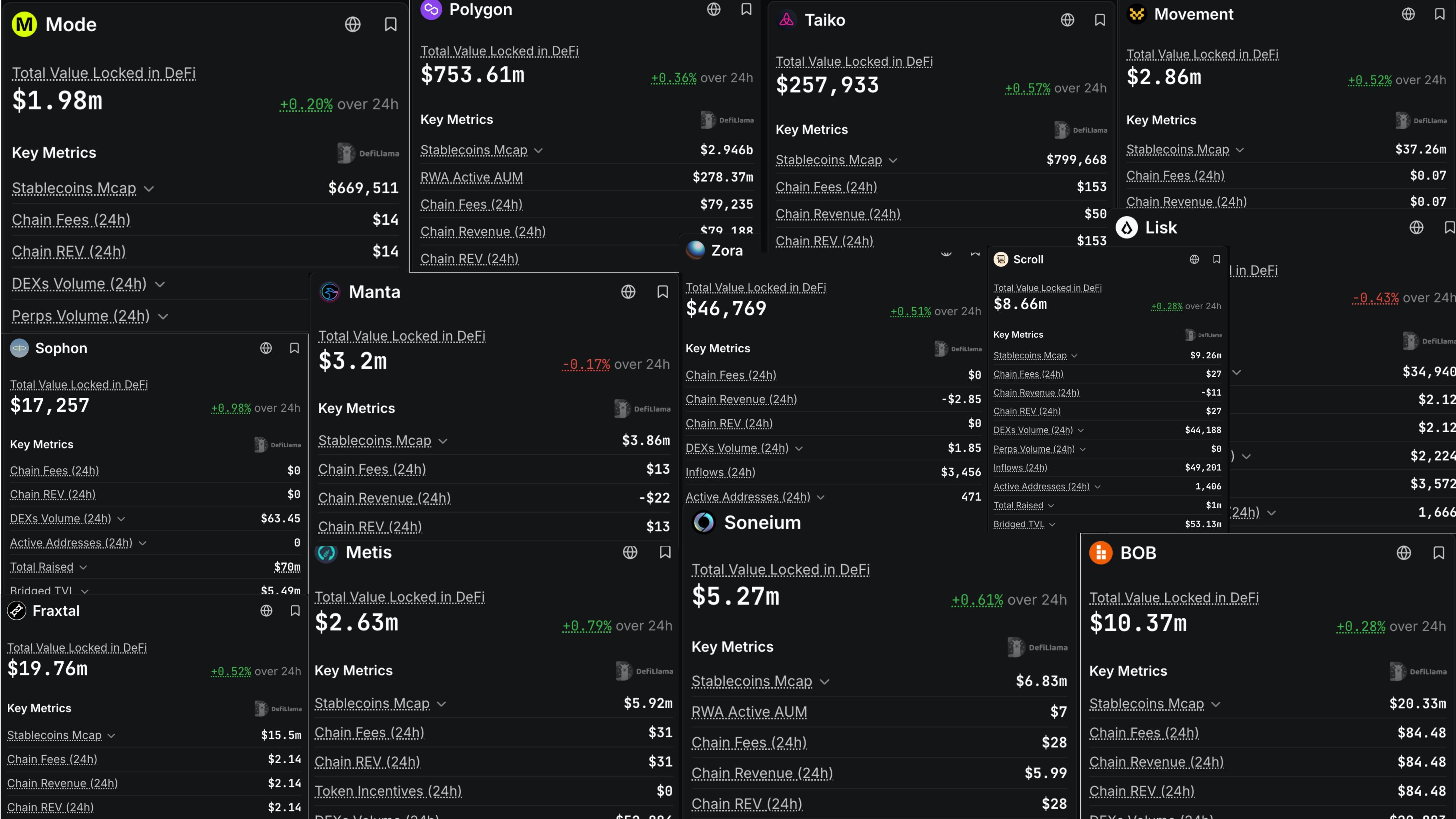Open Sophon website via globe icon
Image resolution: width=1456 pixels, height=819 pixels.
266,348
